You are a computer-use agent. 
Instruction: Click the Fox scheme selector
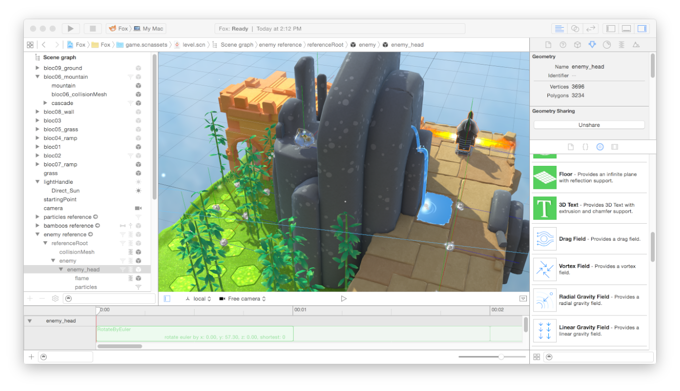(x=118, y=29)
